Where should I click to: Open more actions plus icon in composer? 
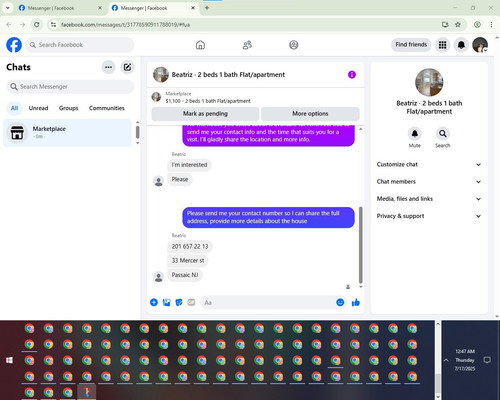(154, 302)
